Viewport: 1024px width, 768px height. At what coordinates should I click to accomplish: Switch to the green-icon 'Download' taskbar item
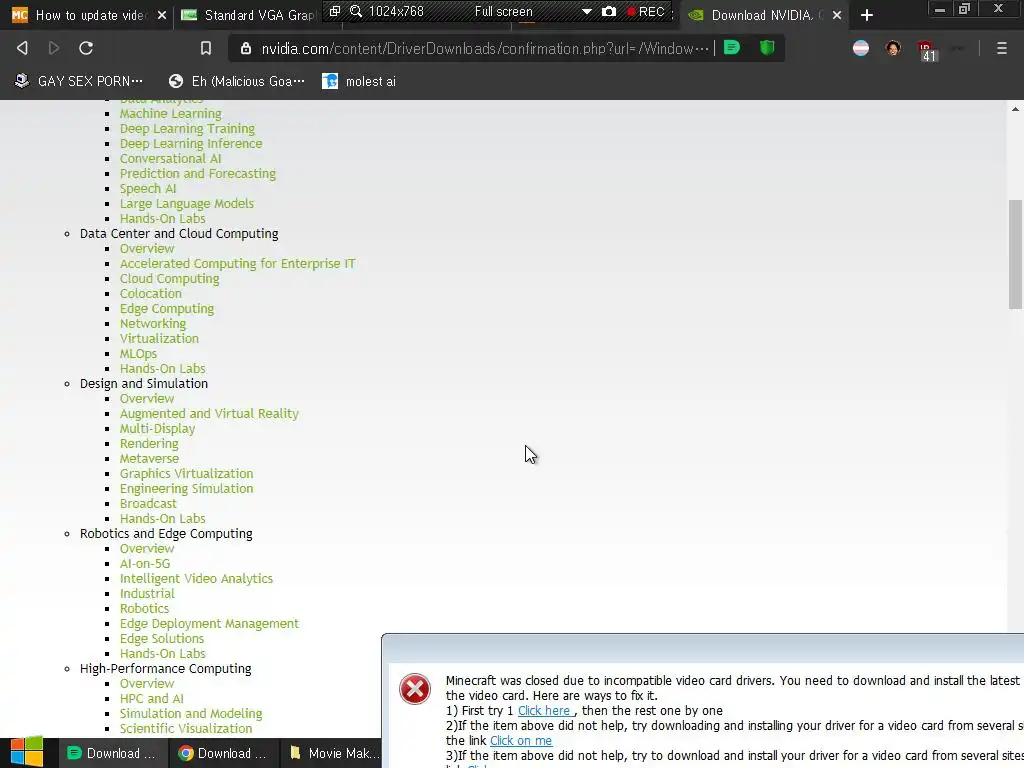coord(112,753)
